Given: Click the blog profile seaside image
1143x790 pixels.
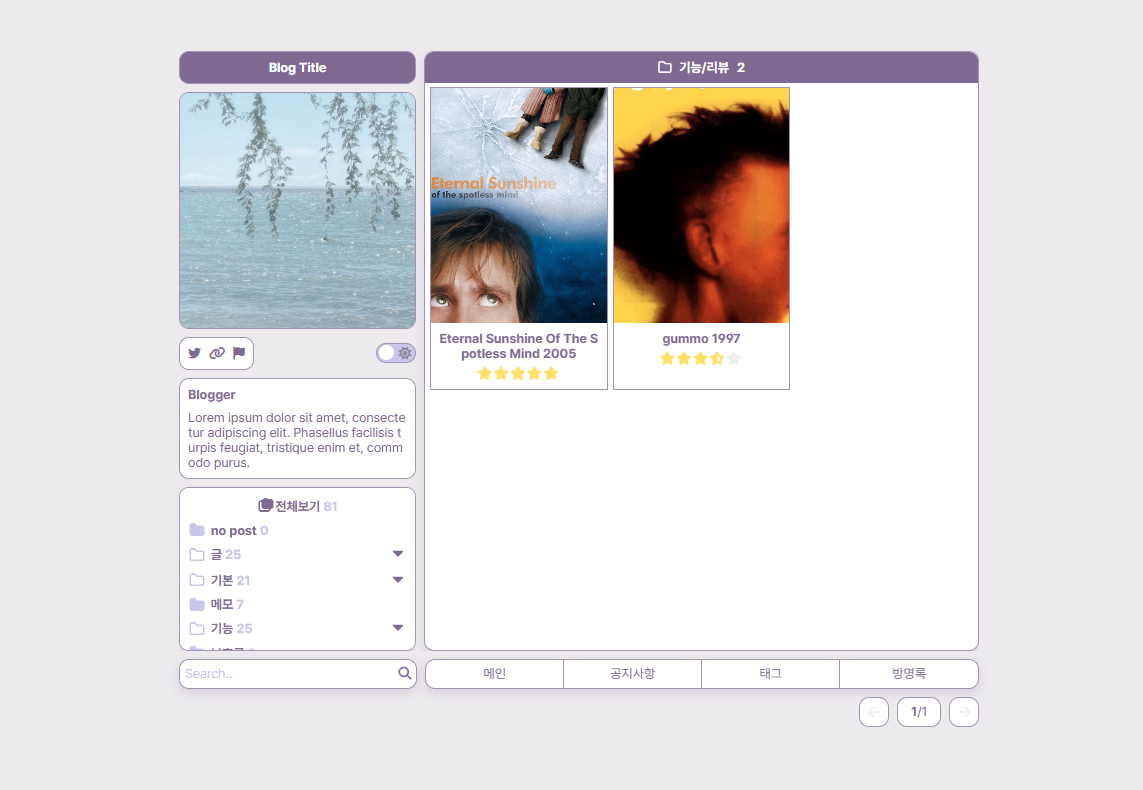Looking at the screenshot, I should (297, 211).
